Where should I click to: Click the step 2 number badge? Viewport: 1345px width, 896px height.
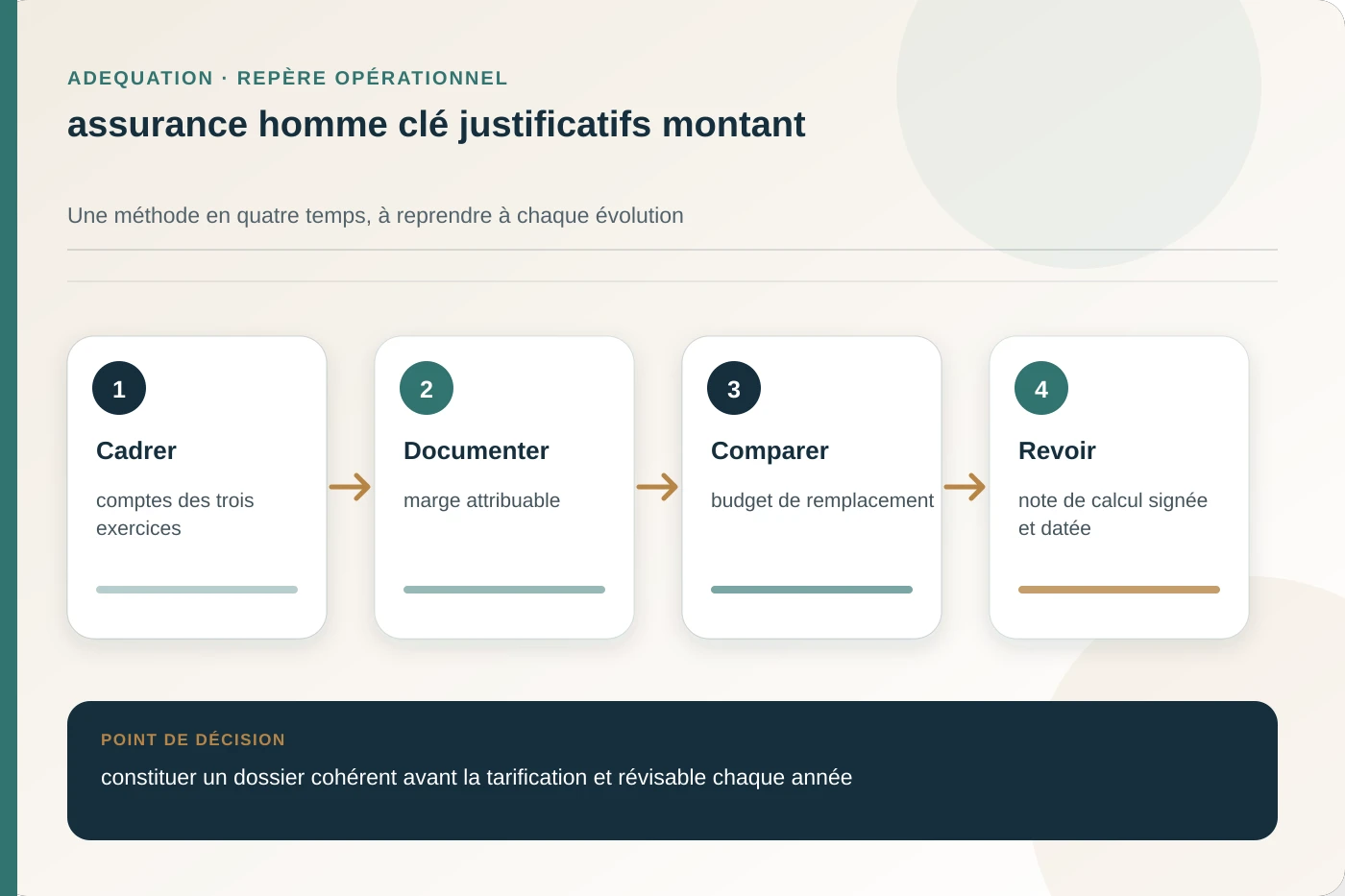[x=427, y=388]
